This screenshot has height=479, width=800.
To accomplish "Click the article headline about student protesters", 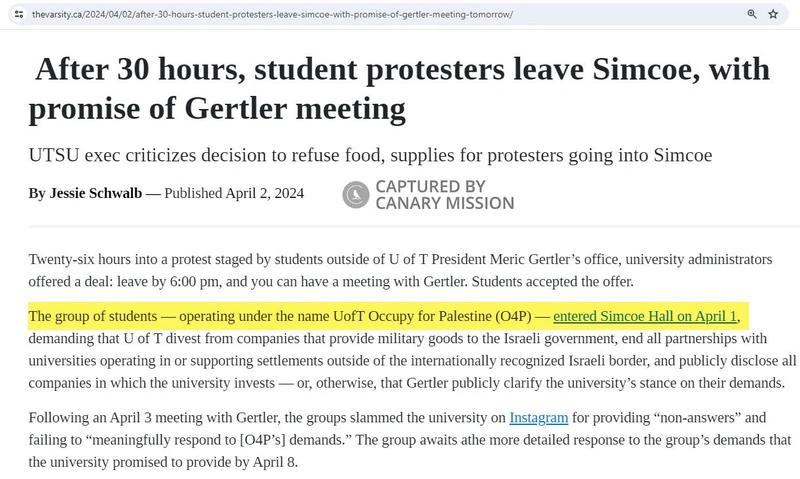I will point(400,88).
